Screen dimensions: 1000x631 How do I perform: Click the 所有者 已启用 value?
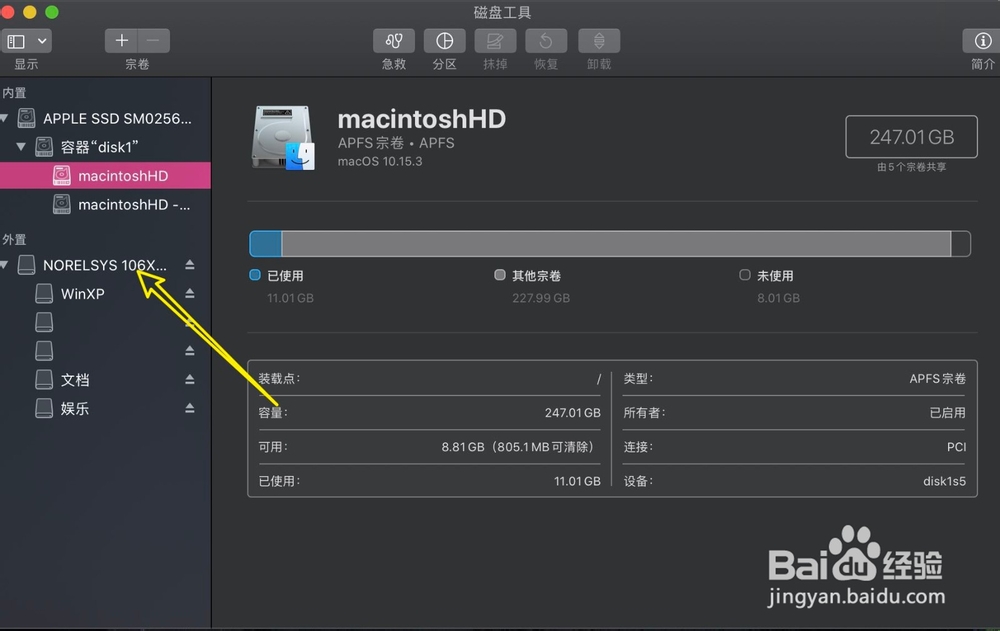pyautogui.click(x=948, y=413)
